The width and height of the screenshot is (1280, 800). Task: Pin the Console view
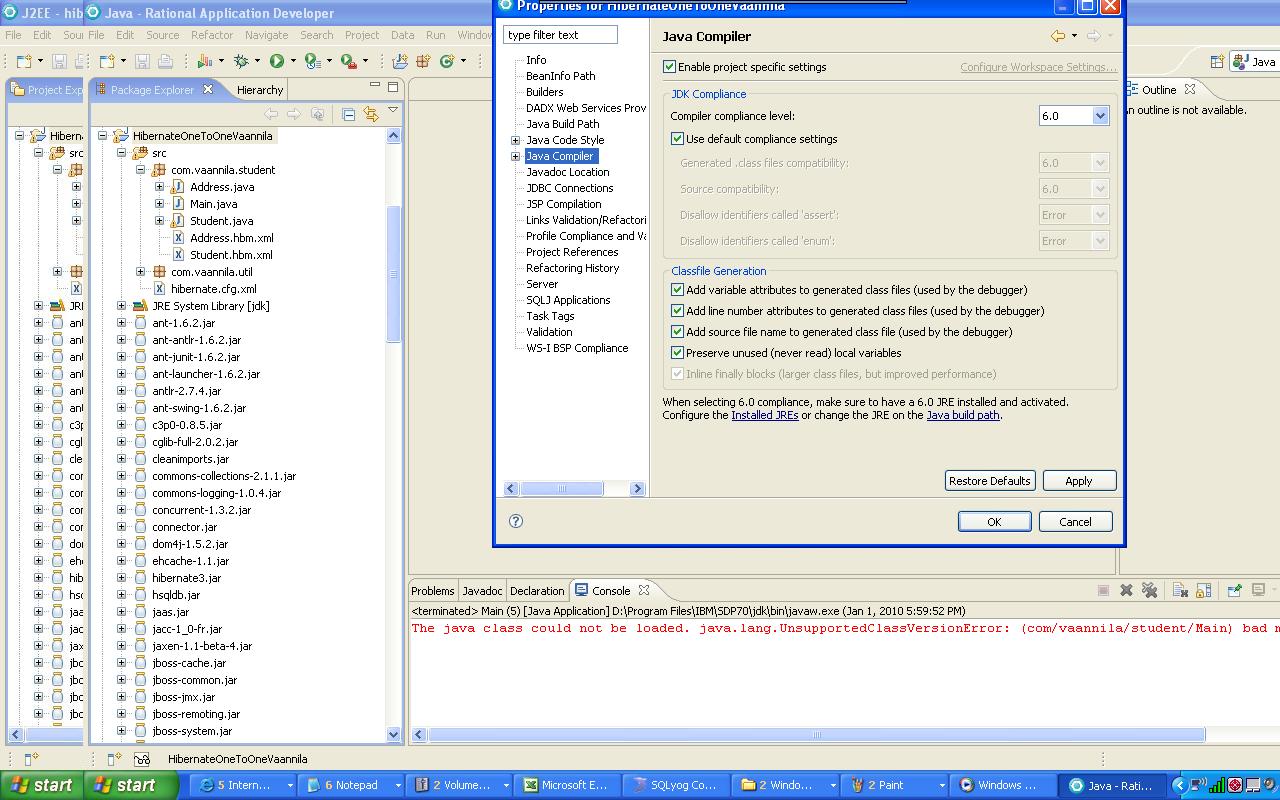[1236, 590]
